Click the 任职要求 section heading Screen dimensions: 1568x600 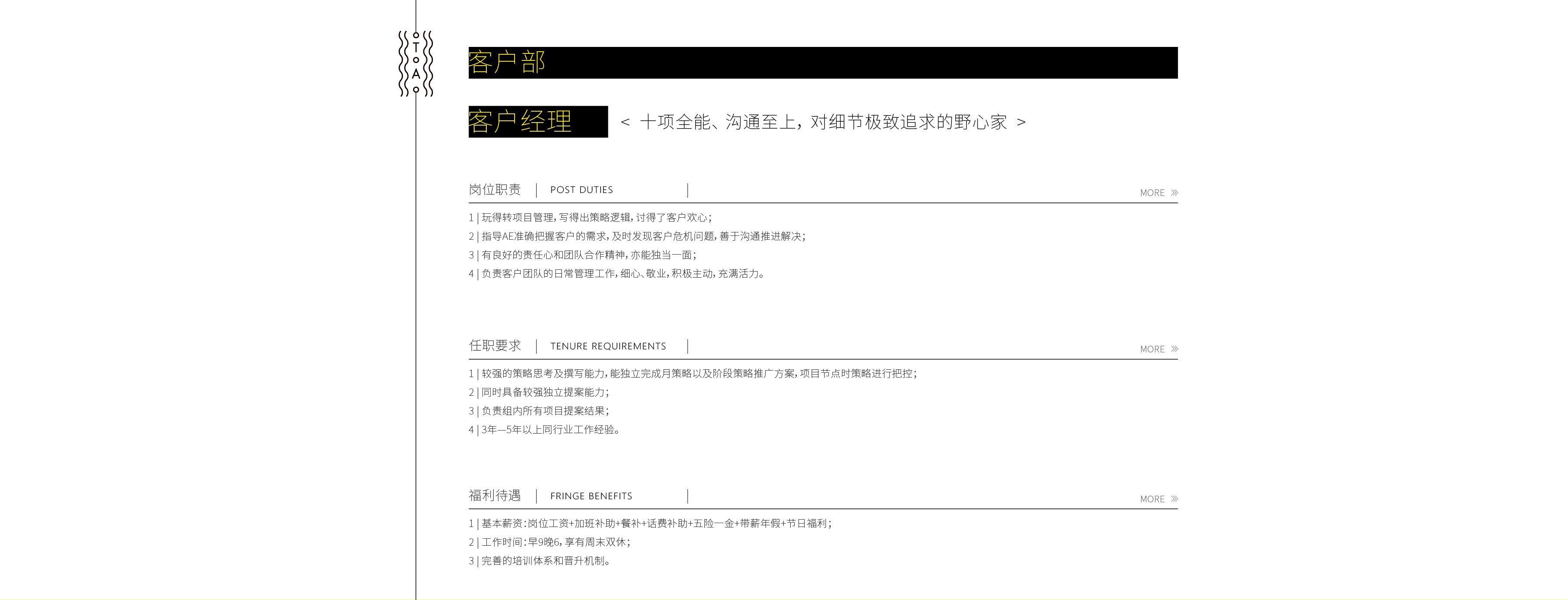[494, 346]
